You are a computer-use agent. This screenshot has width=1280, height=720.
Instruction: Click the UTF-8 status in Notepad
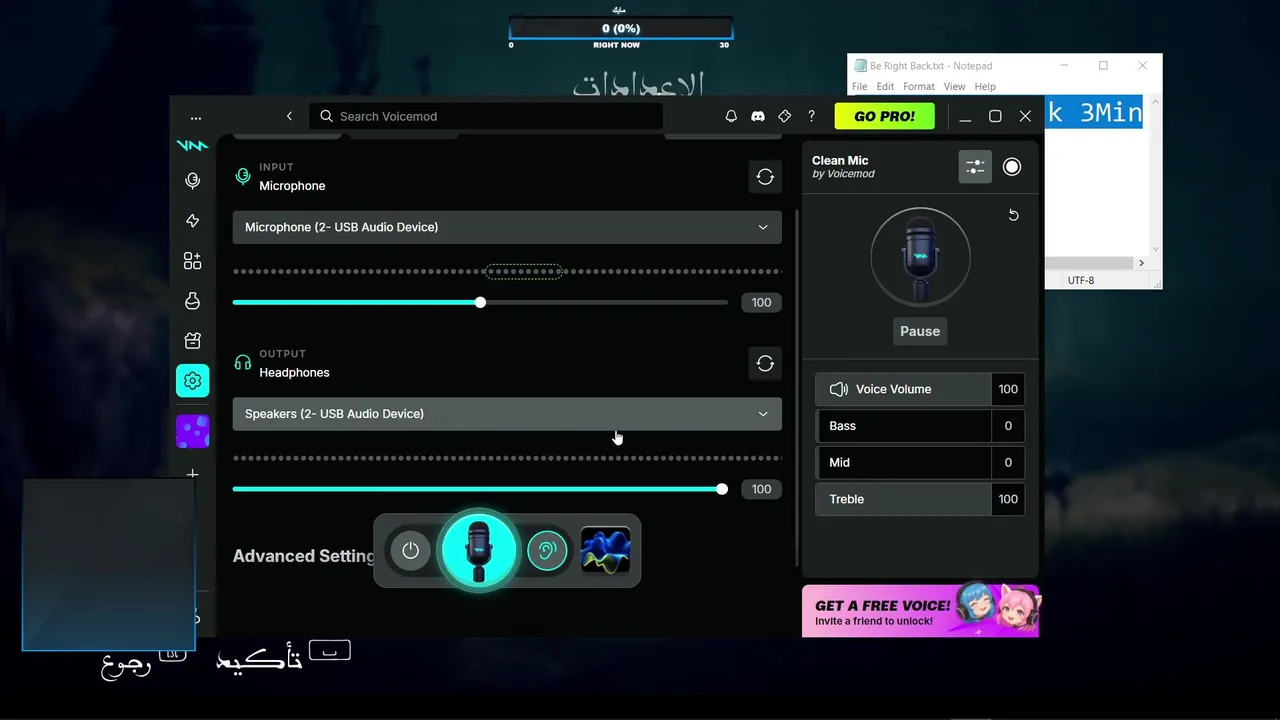pos(1081,280)
